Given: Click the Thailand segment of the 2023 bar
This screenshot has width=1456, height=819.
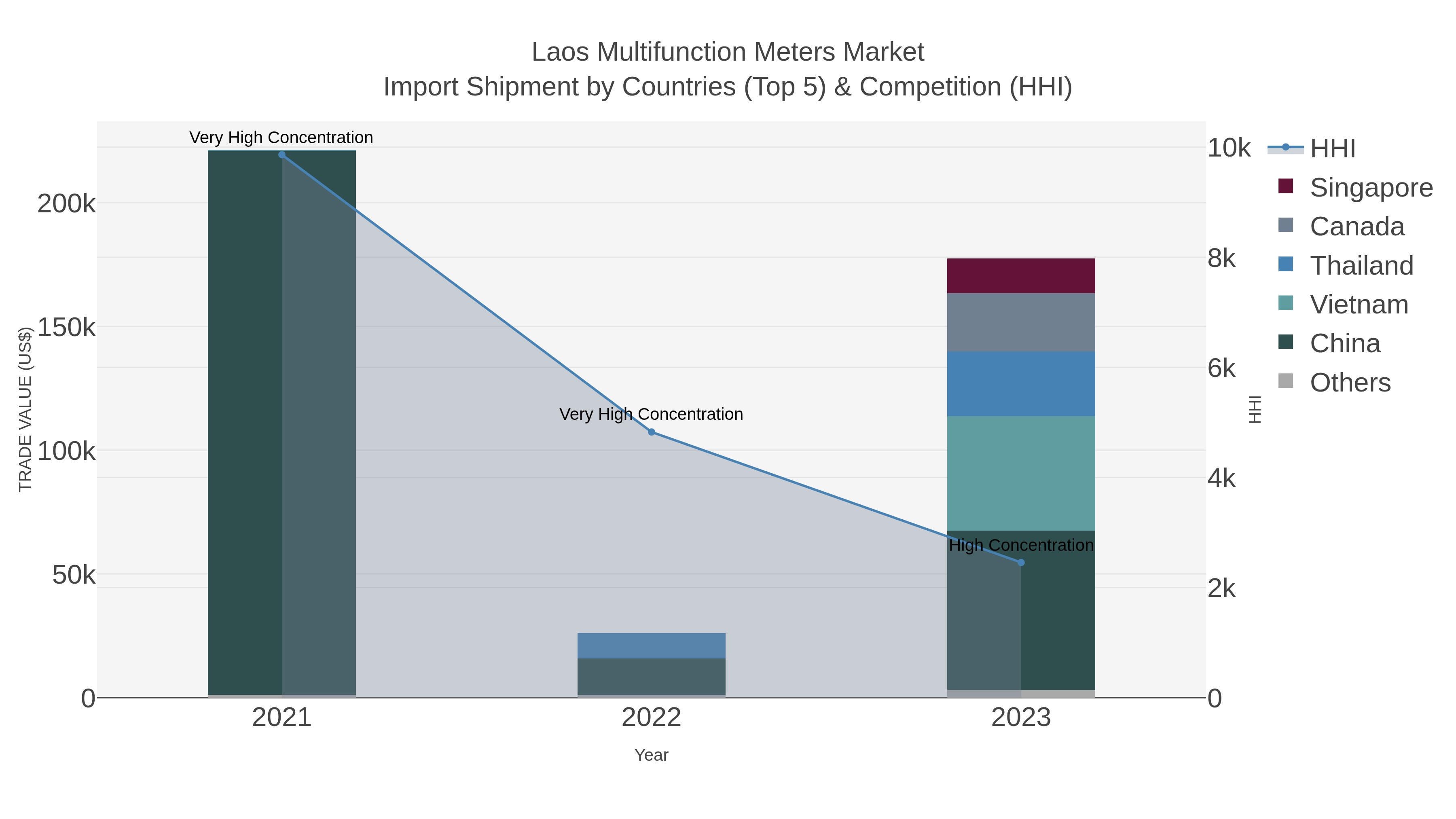Looking at the screenshot, I should [1021, 384].
